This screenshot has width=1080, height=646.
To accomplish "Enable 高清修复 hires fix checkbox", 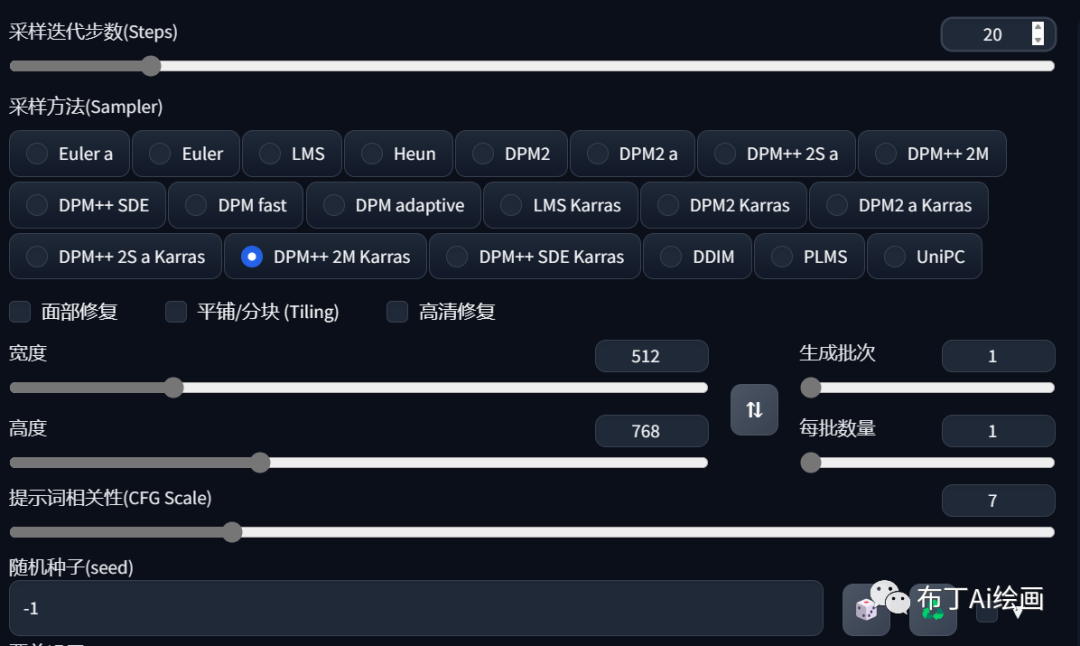I will click(x=397, y=312).
